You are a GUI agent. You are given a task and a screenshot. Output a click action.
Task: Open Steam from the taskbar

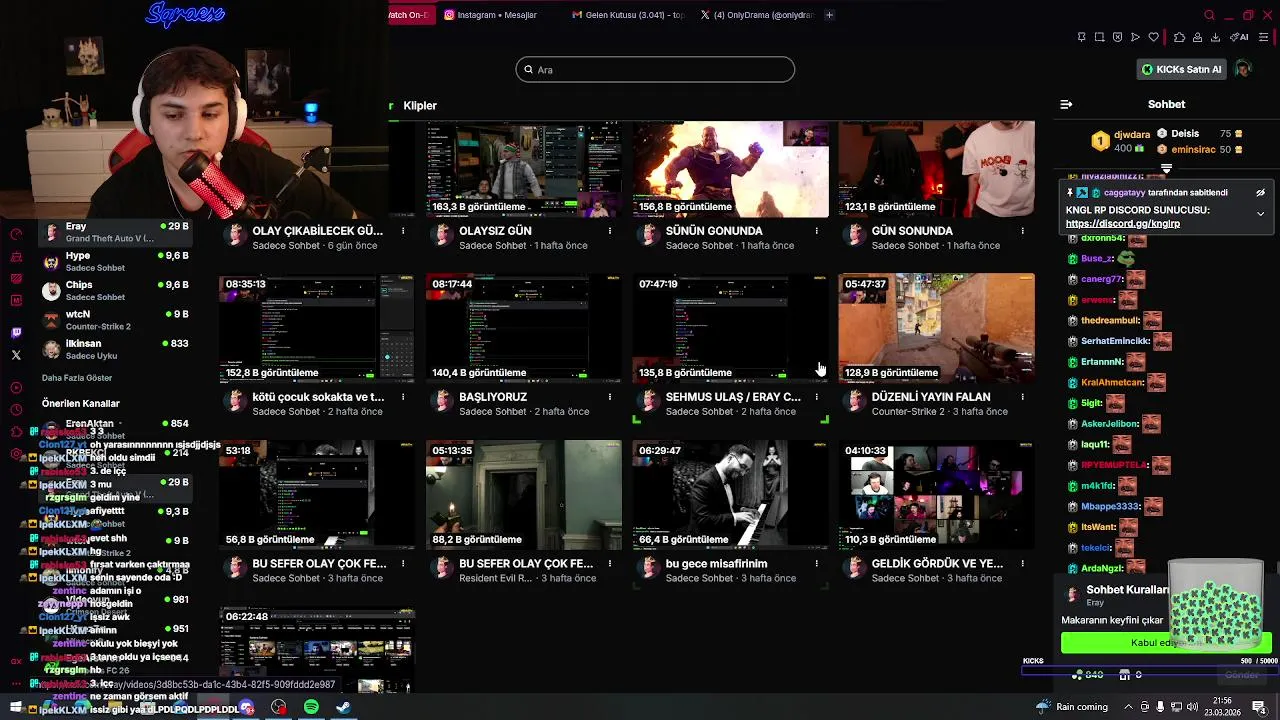[343, 707]
